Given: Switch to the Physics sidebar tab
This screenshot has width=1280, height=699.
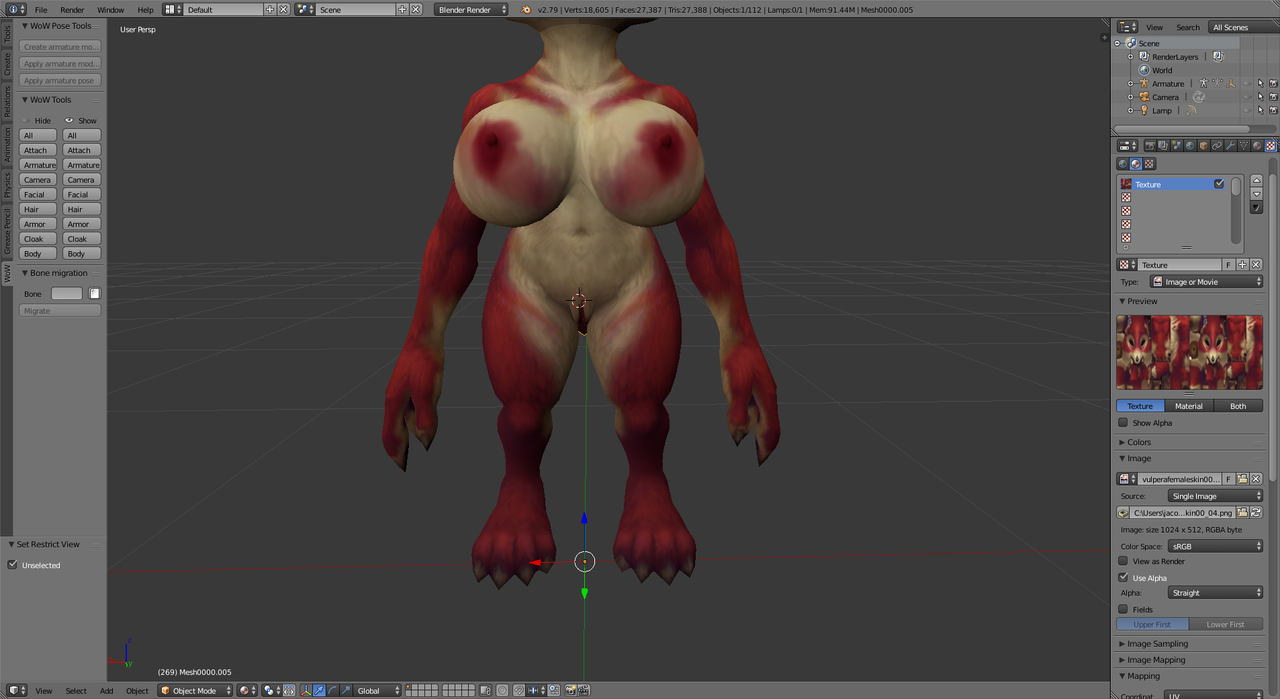Looking at the screenshot, I should [x=6, y=185].
